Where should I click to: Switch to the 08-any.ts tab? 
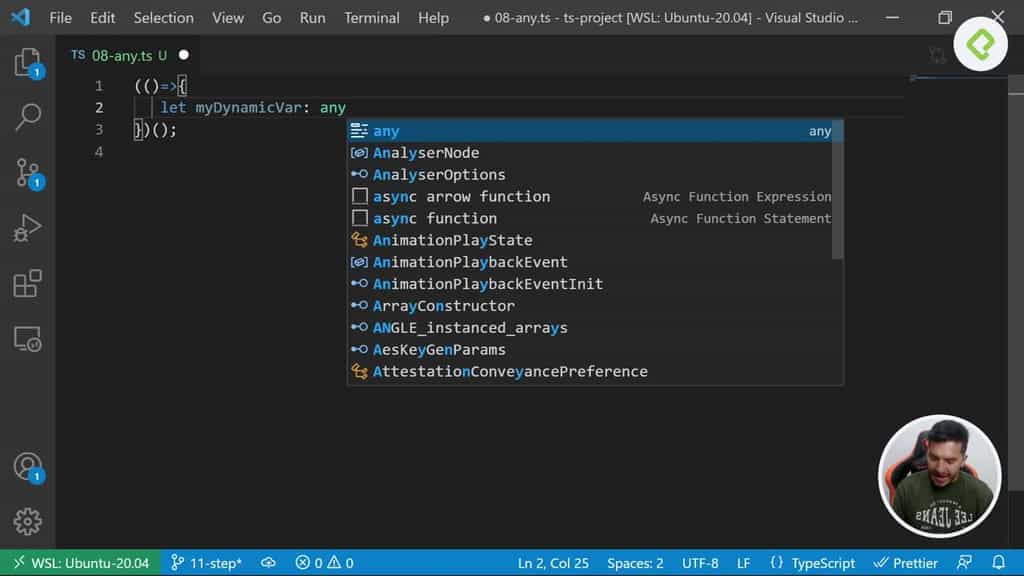120,56
